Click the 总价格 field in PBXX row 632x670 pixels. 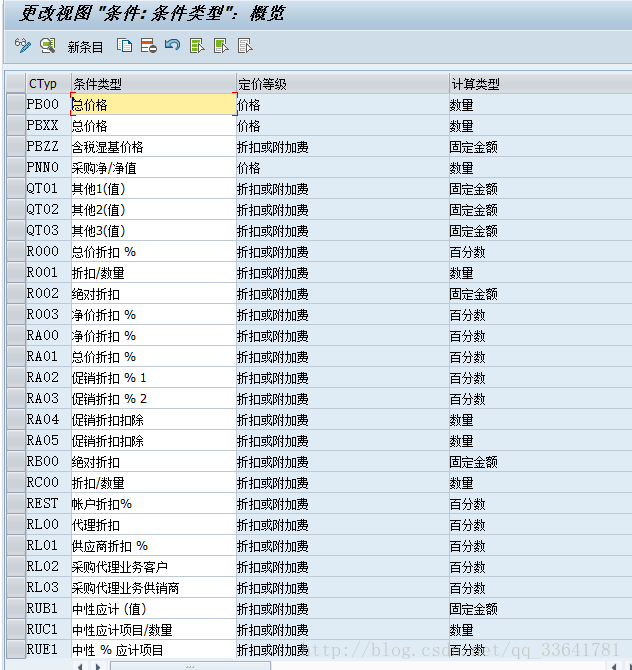click(154, 125)
